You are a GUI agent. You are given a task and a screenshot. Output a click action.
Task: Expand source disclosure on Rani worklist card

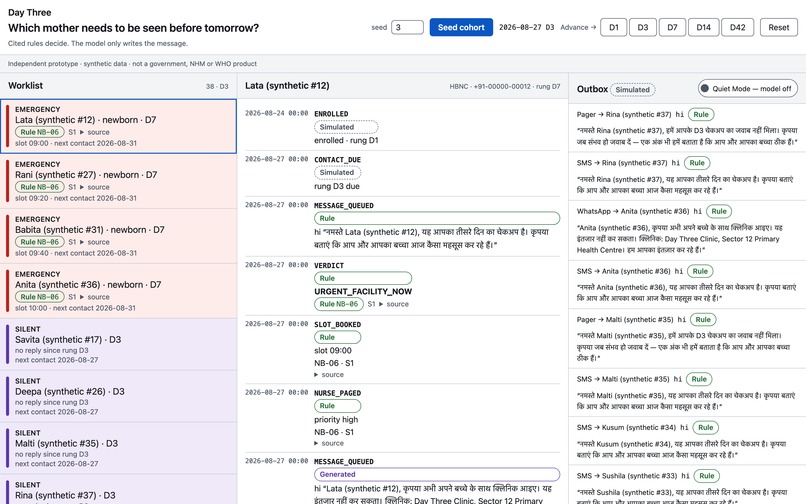[94, 187]
